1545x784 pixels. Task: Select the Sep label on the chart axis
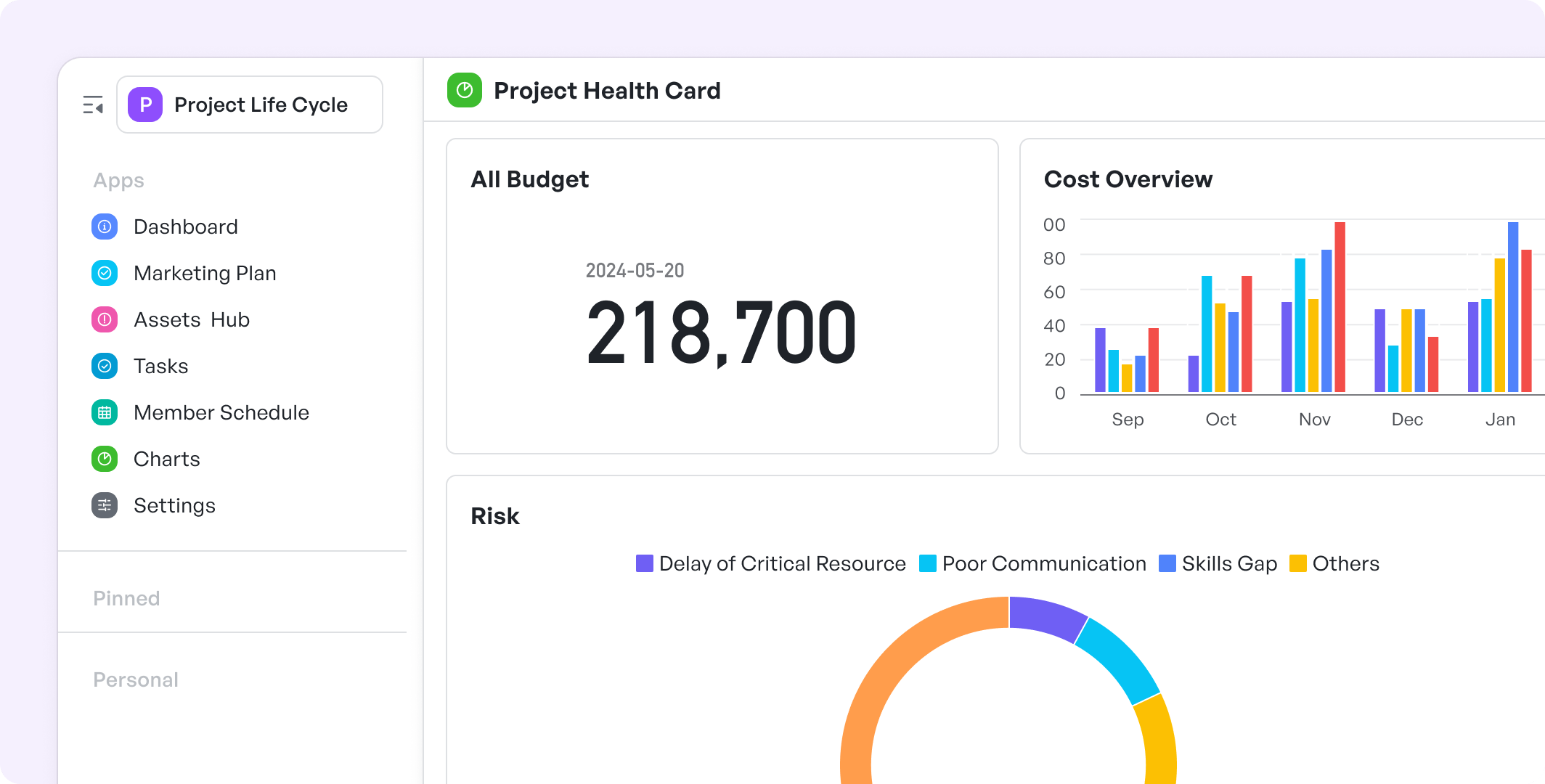tap(1128, 420)
